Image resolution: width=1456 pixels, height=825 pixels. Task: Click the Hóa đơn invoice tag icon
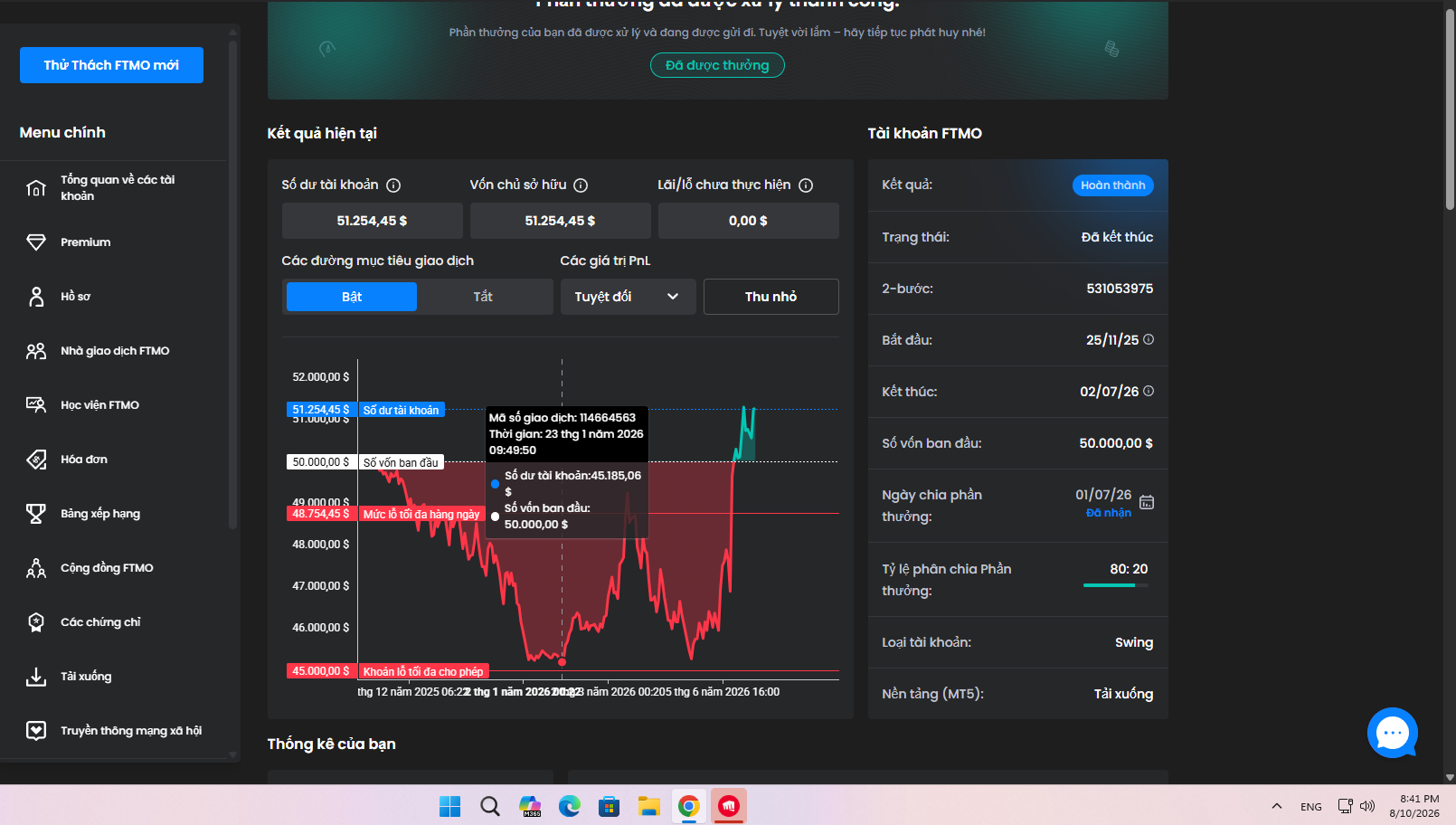(x=36, y=460)
